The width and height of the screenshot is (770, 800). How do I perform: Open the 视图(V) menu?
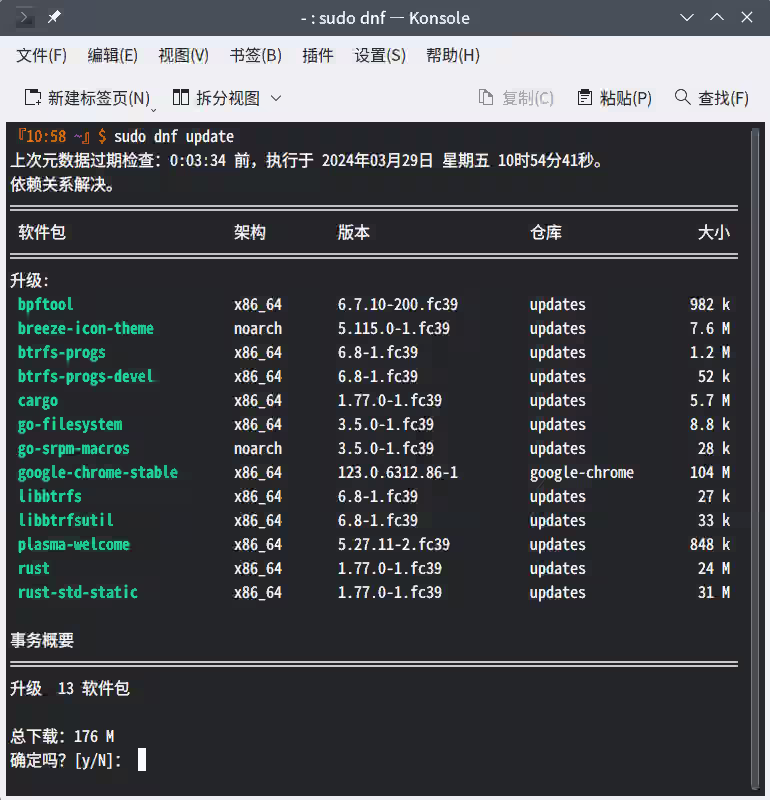pyautogui.click(x=183, y=56)
